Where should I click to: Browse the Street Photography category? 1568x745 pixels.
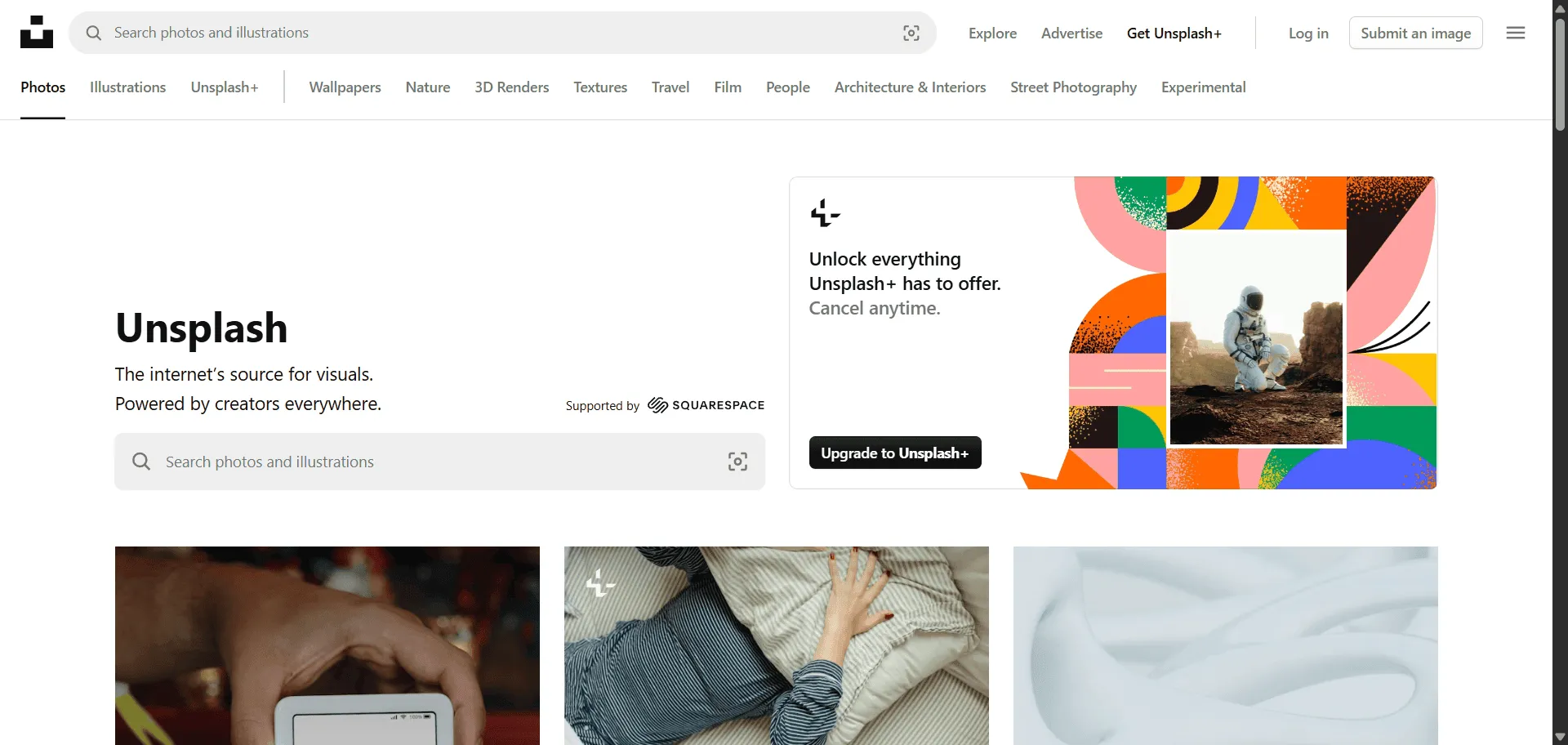(x=1073, y=87)
